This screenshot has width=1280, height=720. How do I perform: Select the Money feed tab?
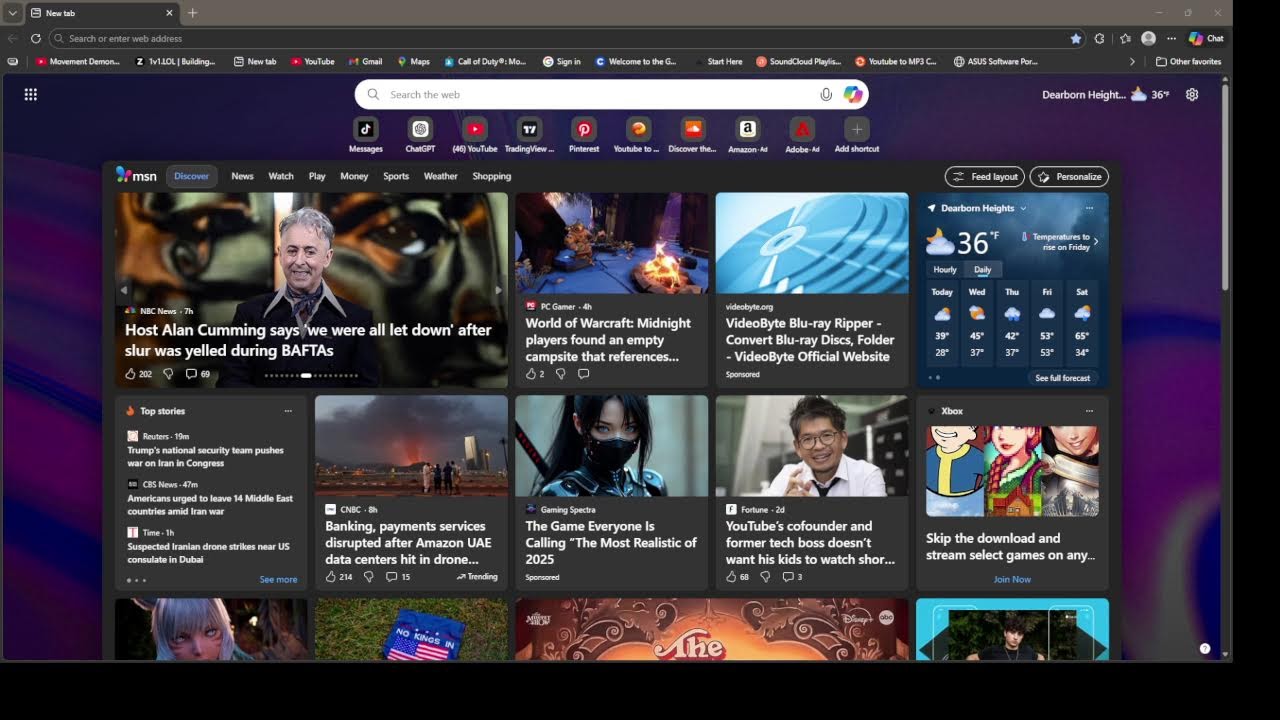pos(354,176)
